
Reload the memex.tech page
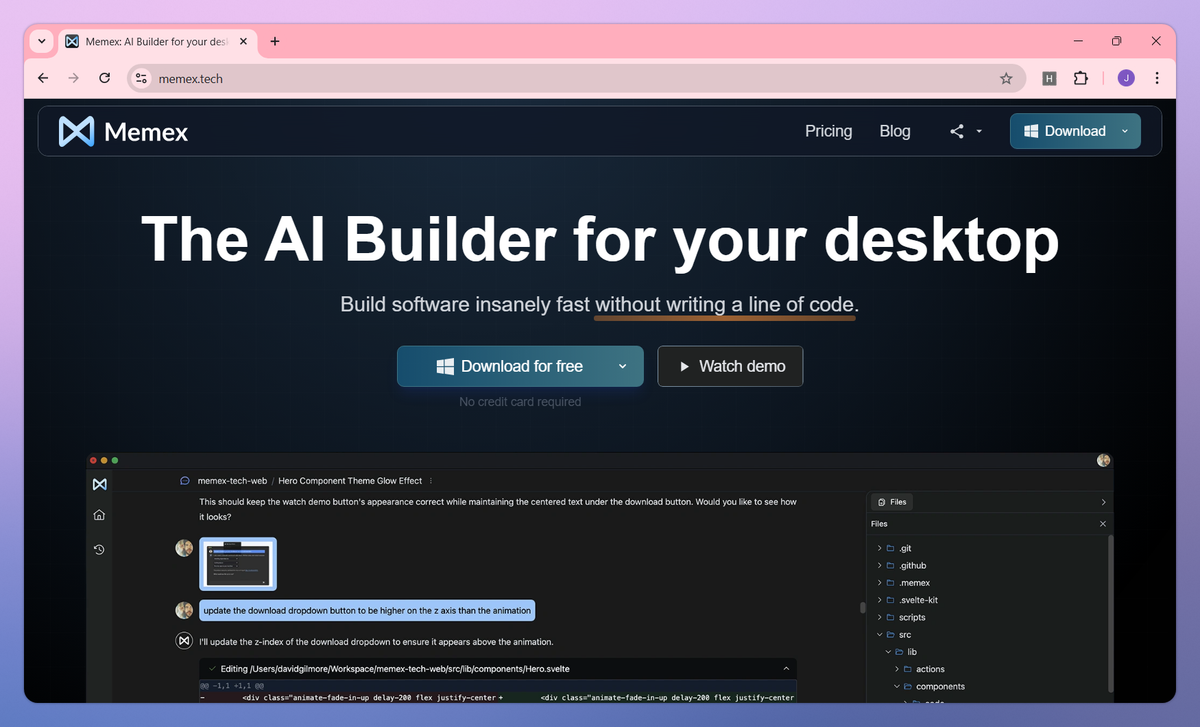[x=104, y=78]
